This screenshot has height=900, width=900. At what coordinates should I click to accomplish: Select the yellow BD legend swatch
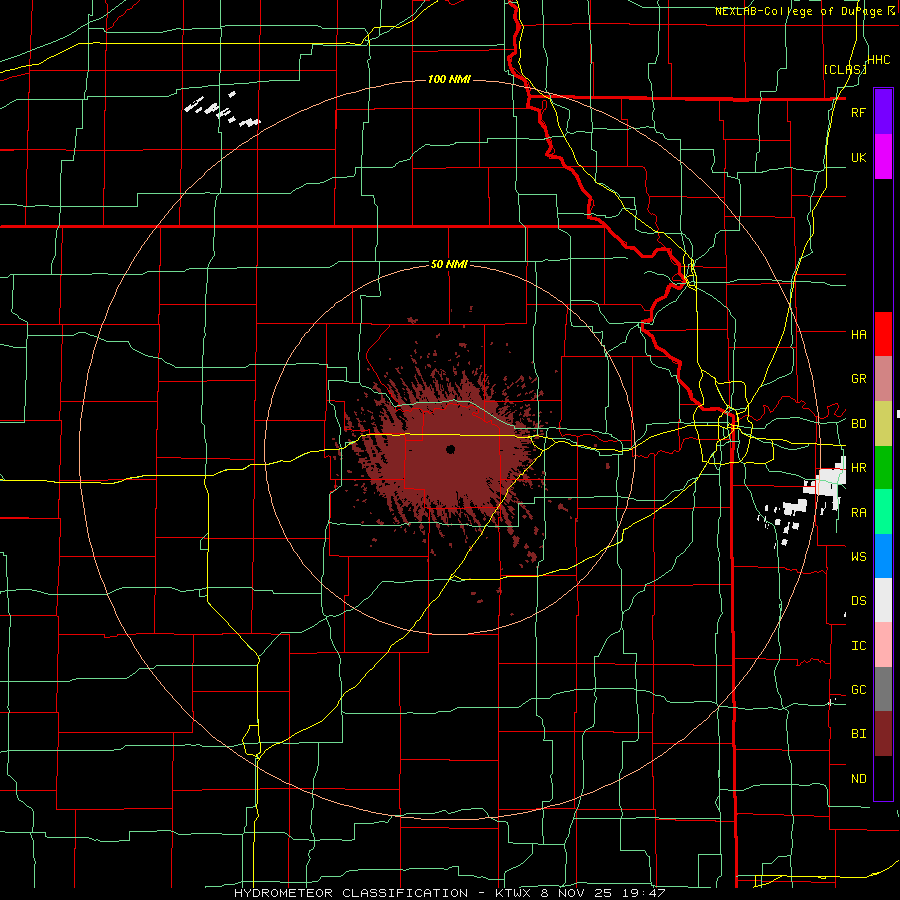point(883,424)
